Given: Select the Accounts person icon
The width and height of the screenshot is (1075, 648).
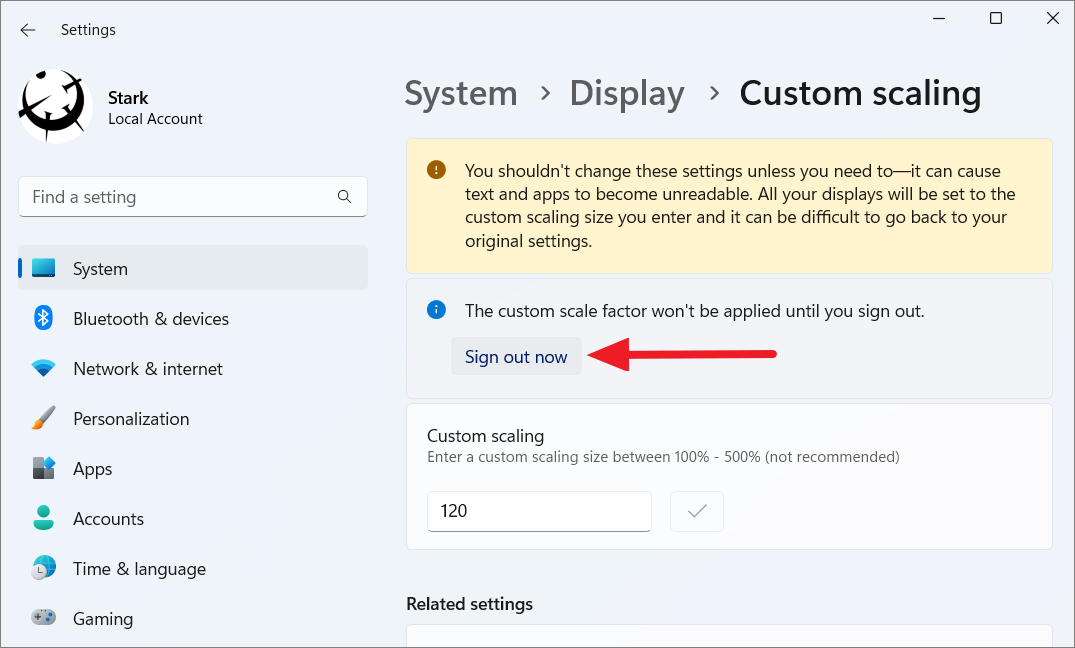Looking at the screenshot, I should coord(44,518).
